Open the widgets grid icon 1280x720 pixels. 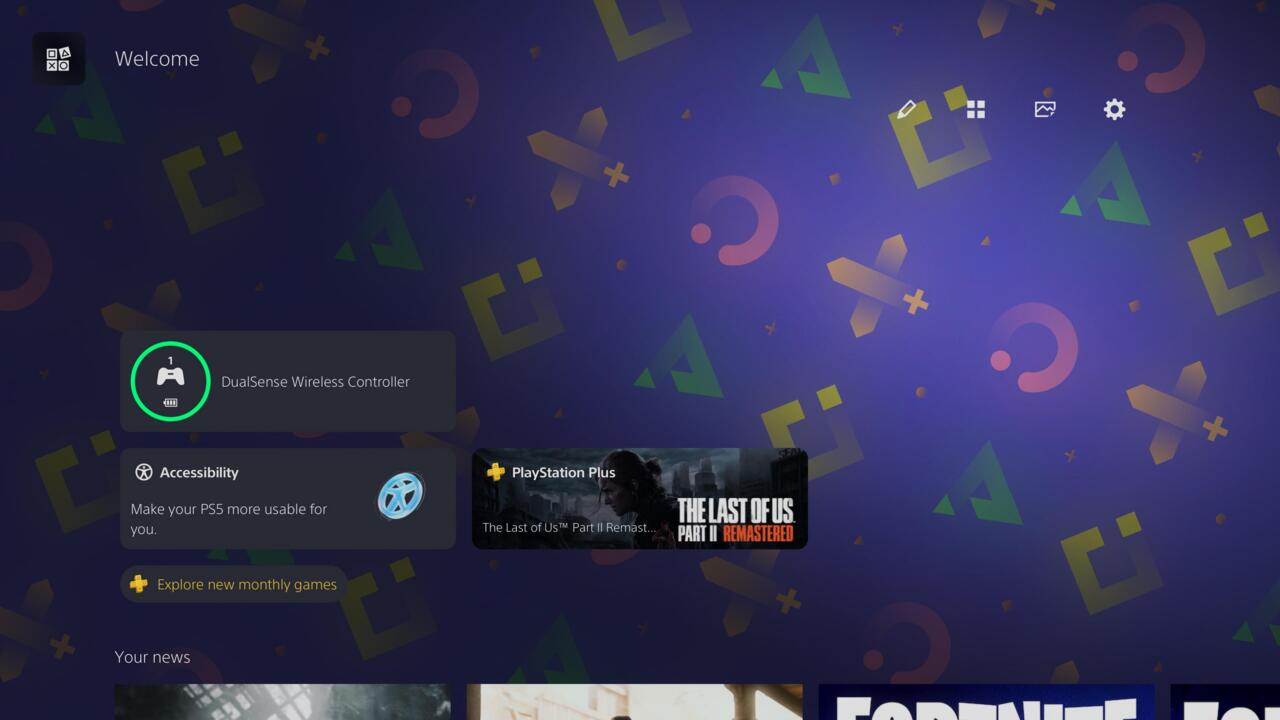976,109
